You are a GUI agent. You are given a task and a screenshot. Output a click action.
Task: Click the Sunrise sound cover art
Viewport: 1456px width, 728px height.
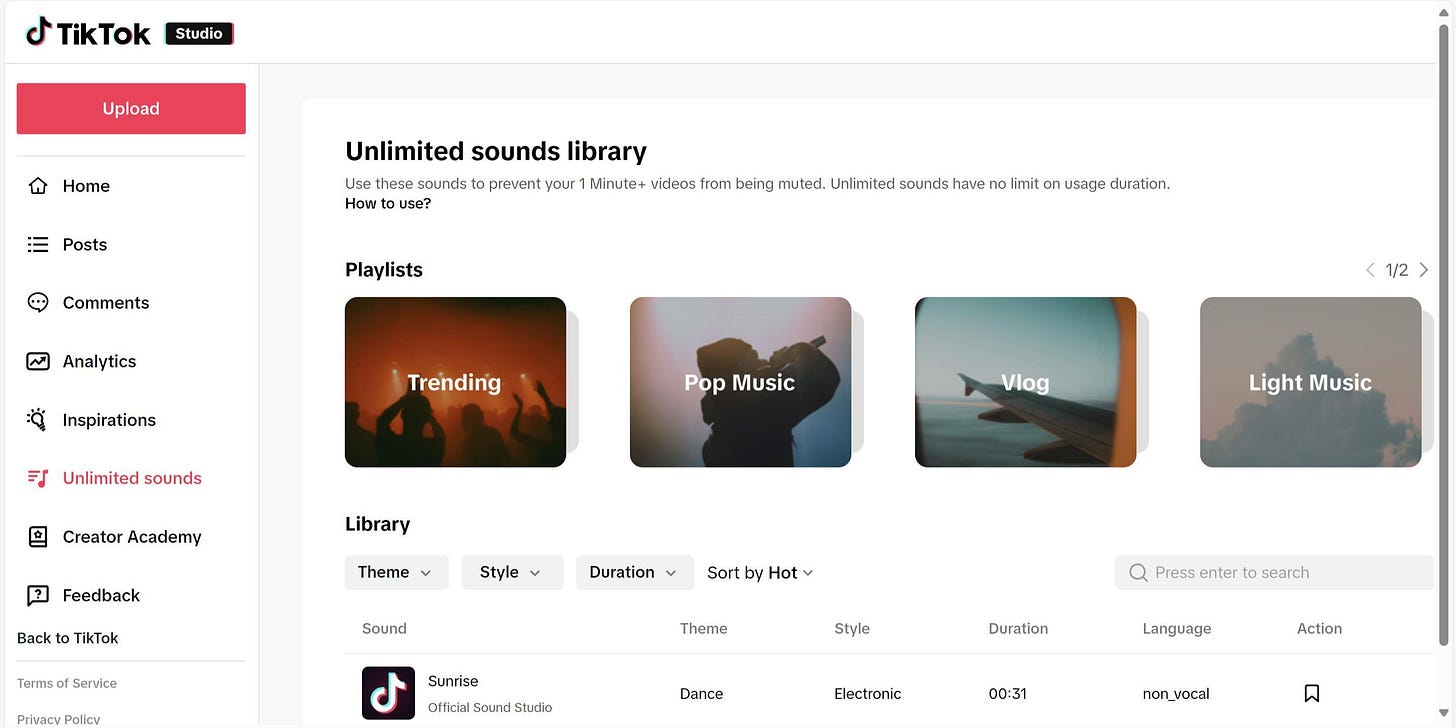[388, 693]
